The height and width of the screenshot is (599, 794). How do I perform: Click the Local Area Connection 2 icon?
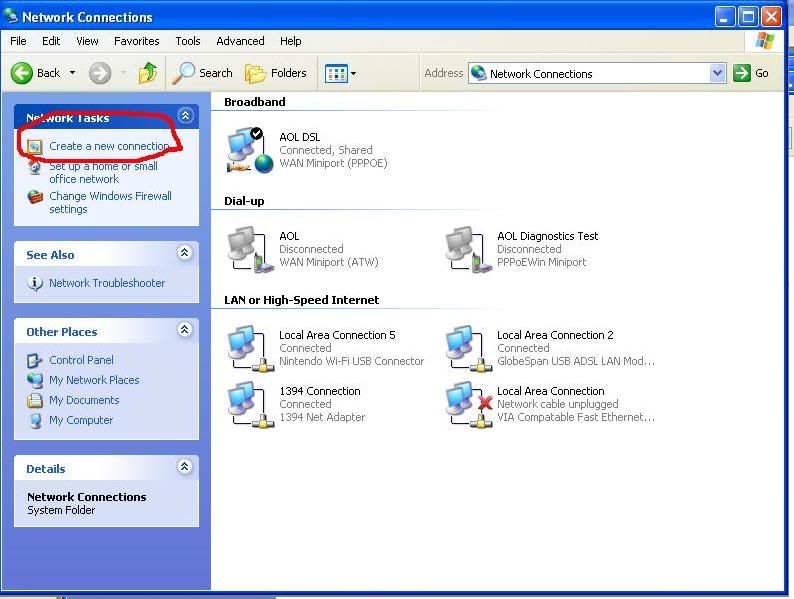pos(466,347)
